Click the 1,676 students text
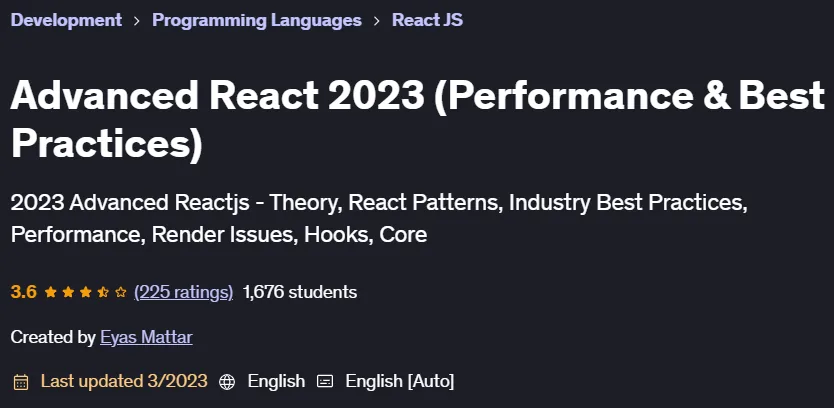The width and height of the screenshot is (834, 408). (299, 292)
